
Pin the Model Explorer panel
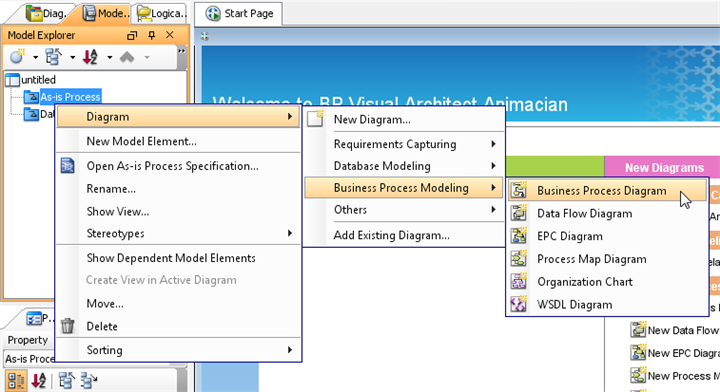click(152, 35)
